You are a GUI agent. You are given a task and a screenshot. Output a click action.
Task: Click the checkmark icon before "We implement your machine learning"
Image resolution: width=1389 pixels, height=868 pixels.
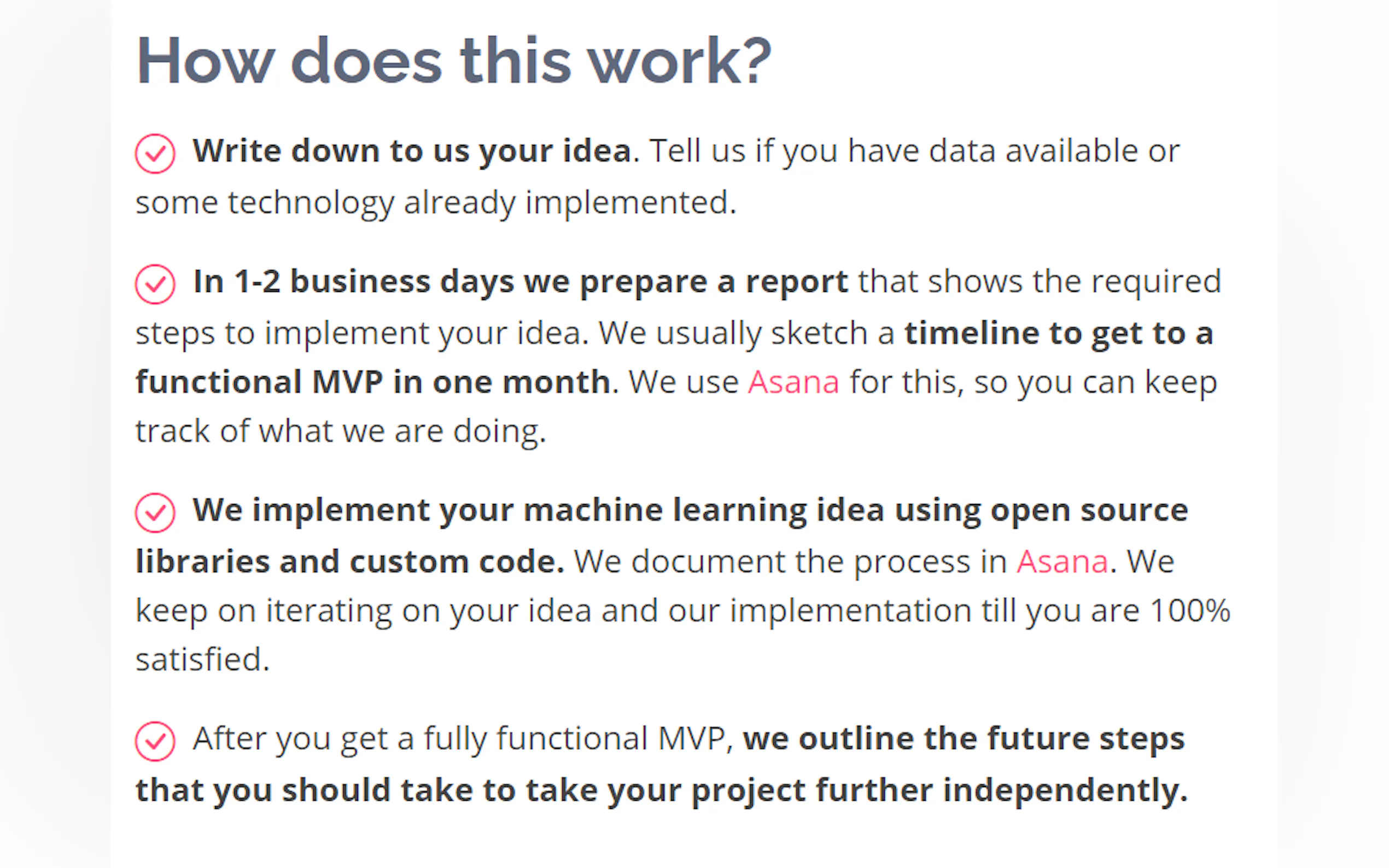pos(155,512)
